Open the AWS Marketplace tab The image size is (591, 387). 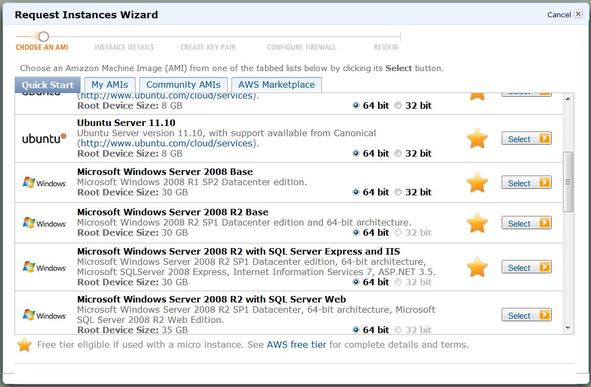tap(276, 85)
